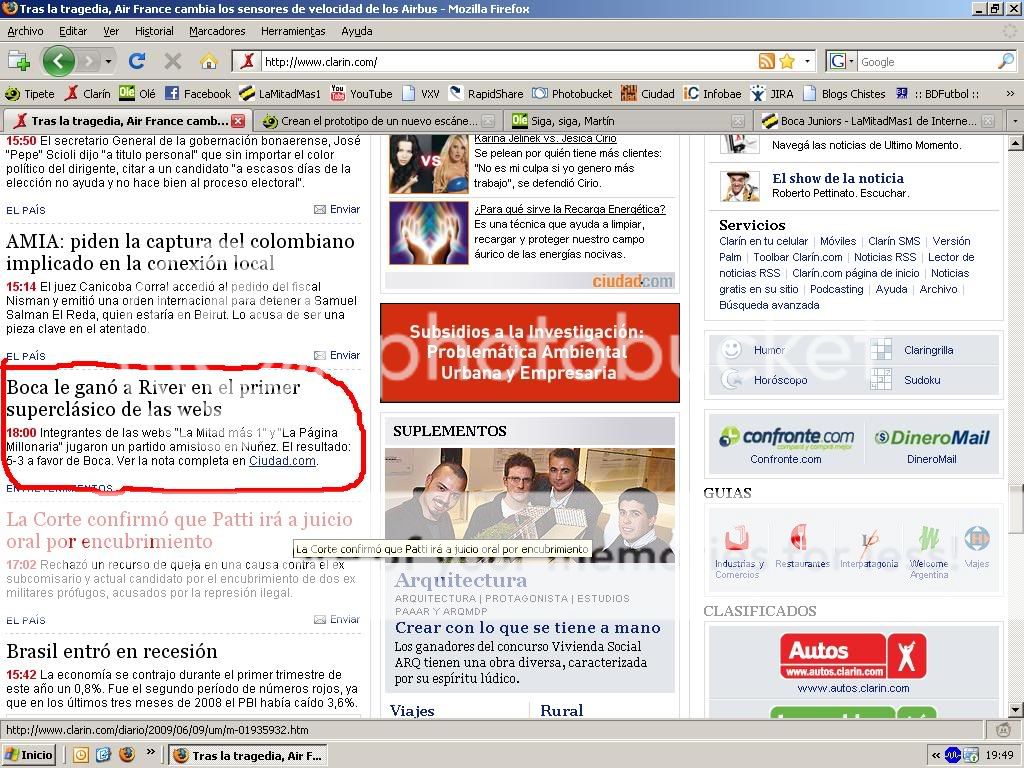Open the address bar URL history dropdown

click(x=807, y=61)
